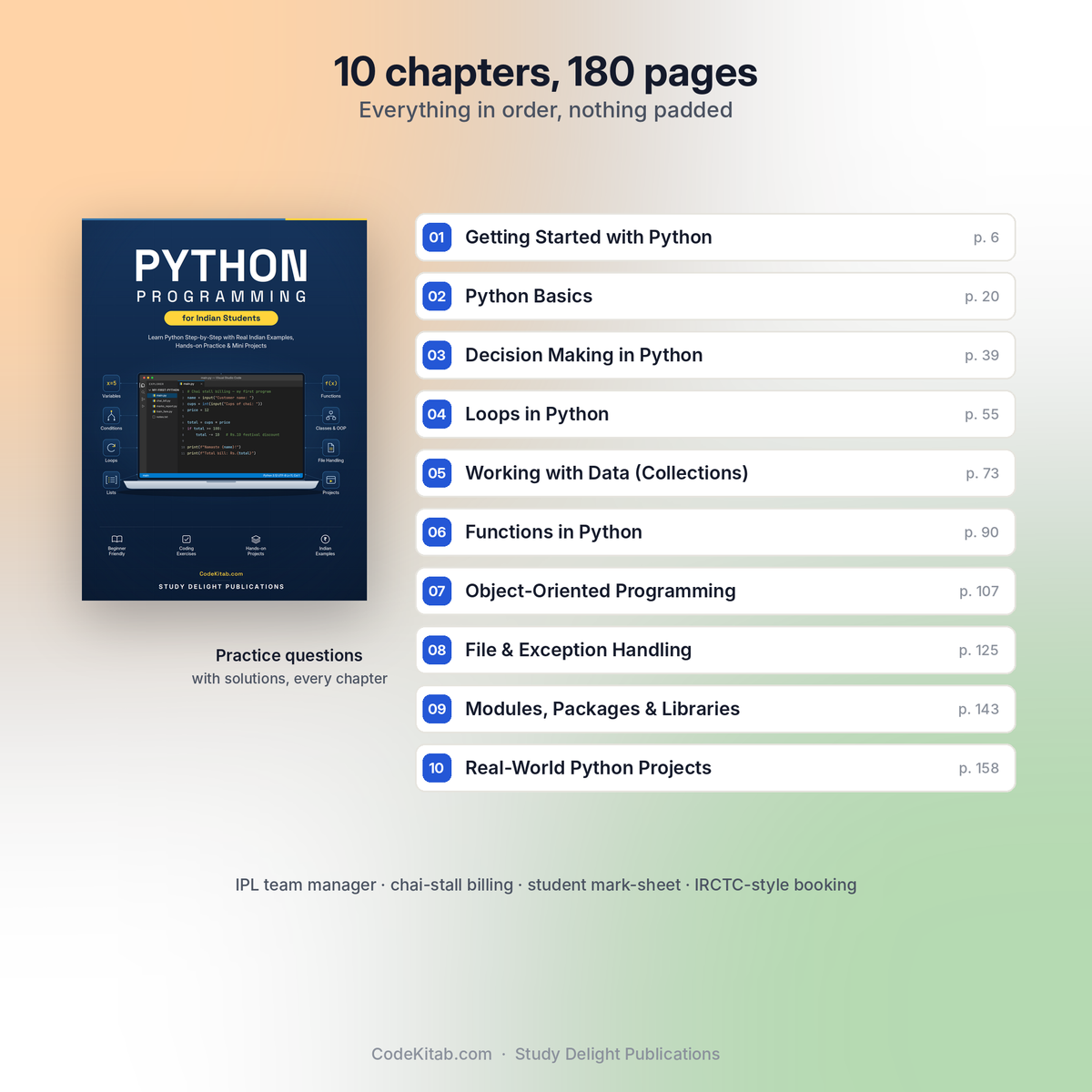
Task: Click the 04 chapter number badge
Action: 437,414
